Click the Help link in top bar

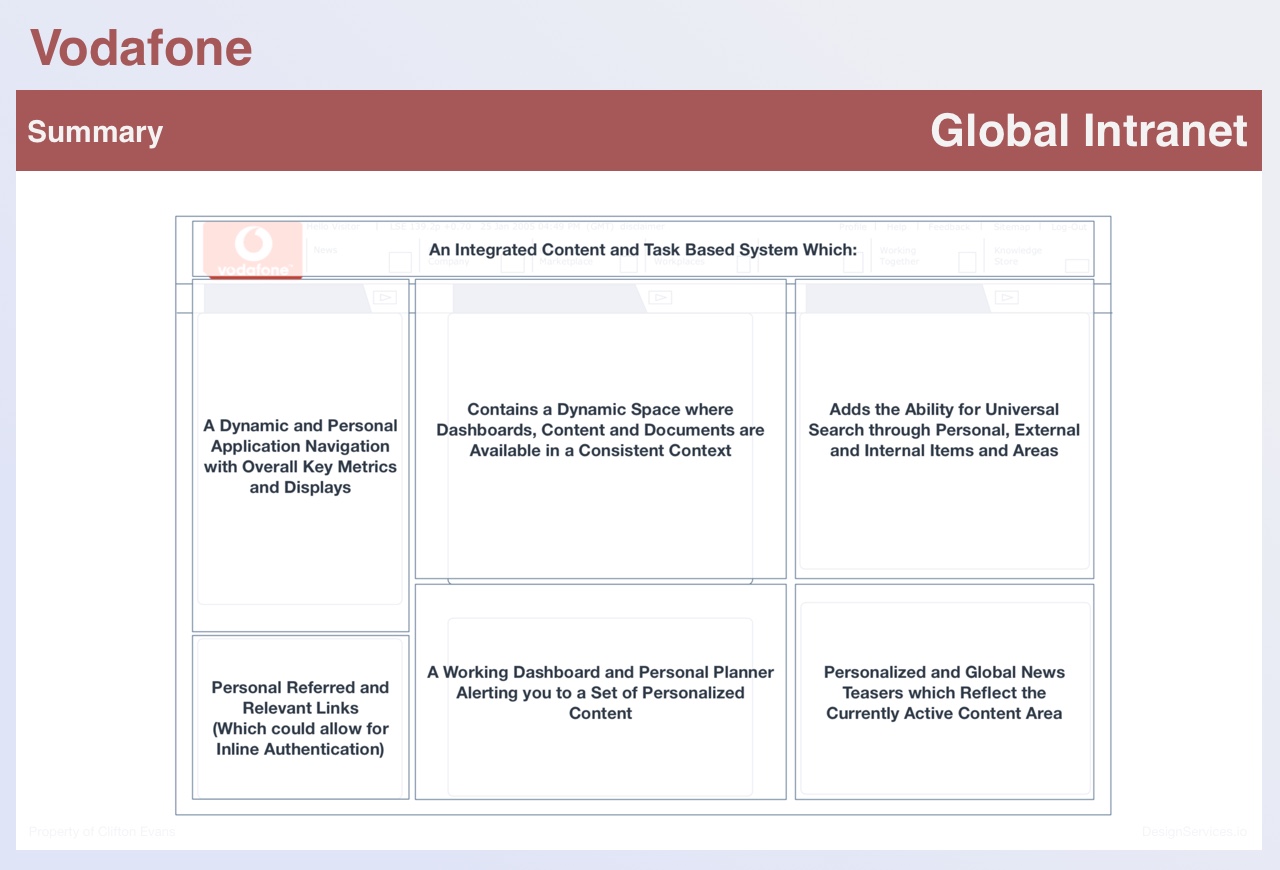[x=896, y=227]
